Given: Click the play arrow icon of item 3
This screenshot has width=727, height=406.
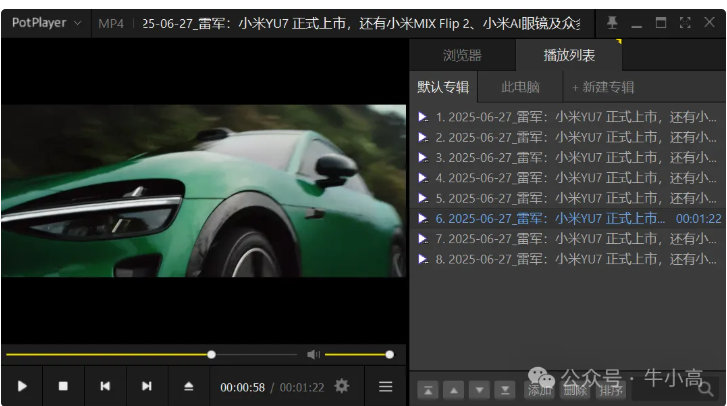Looking at the screenshot, I should (x=423, y=158).
